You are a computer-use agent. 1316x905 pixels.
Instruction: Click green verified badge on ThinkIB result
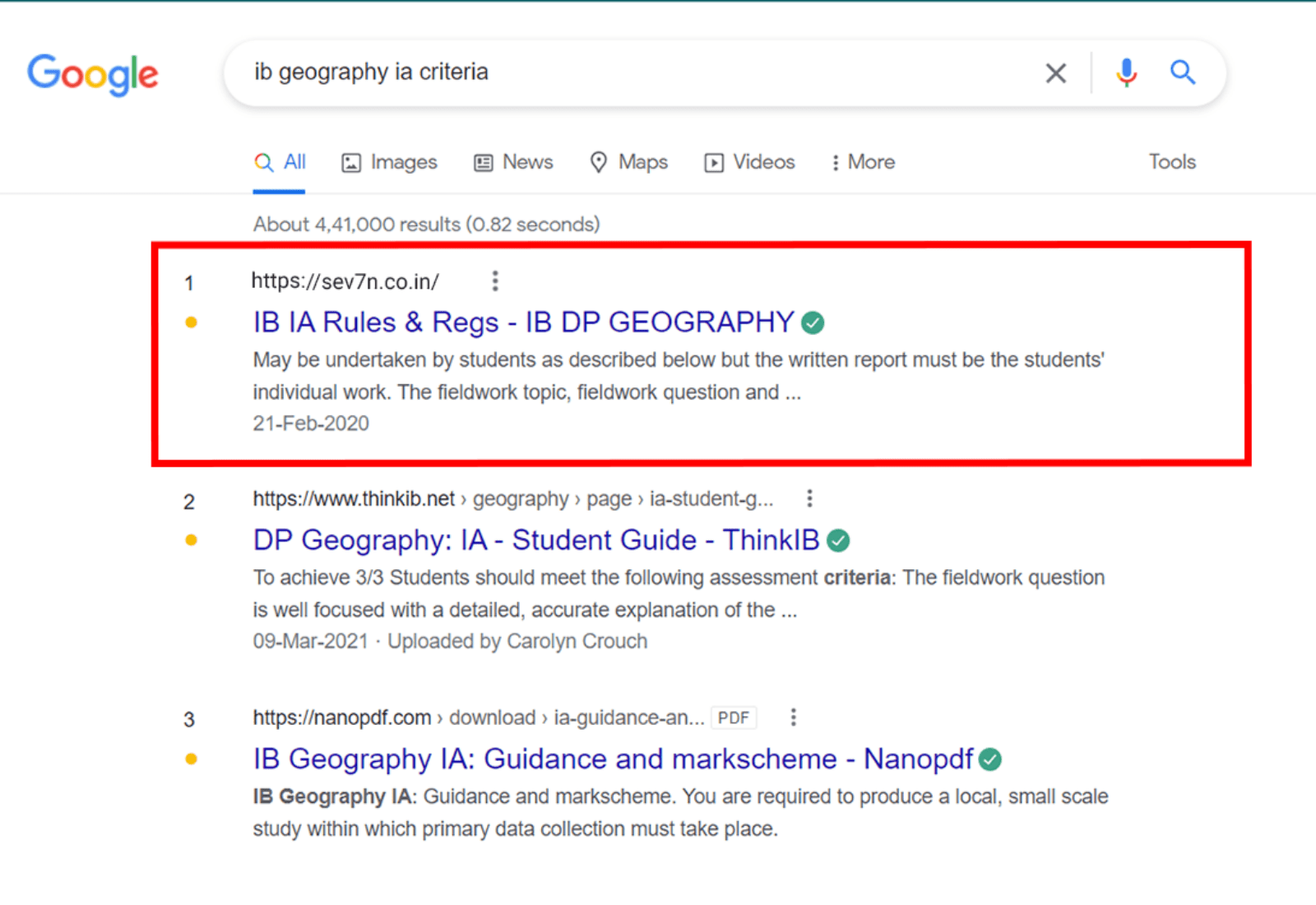(838, 541)
